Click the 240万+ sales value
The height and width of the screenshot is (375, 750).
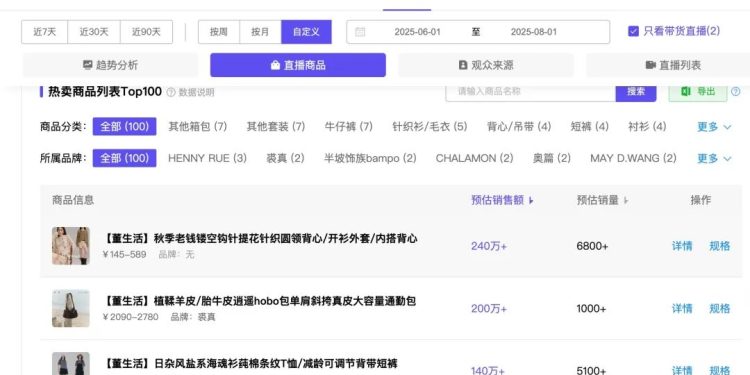[489, 246]
